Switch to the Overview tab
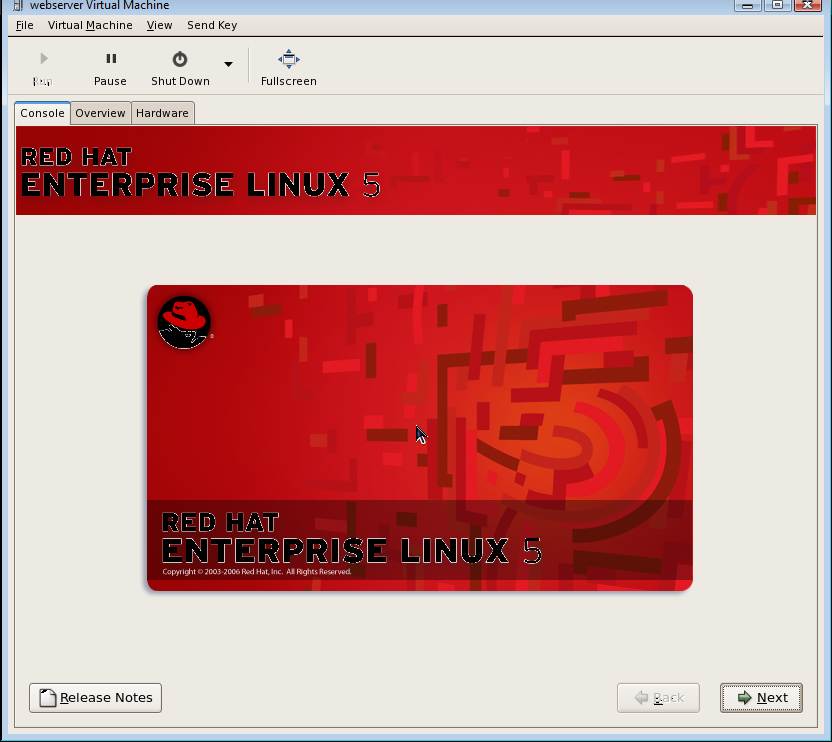 100,113
